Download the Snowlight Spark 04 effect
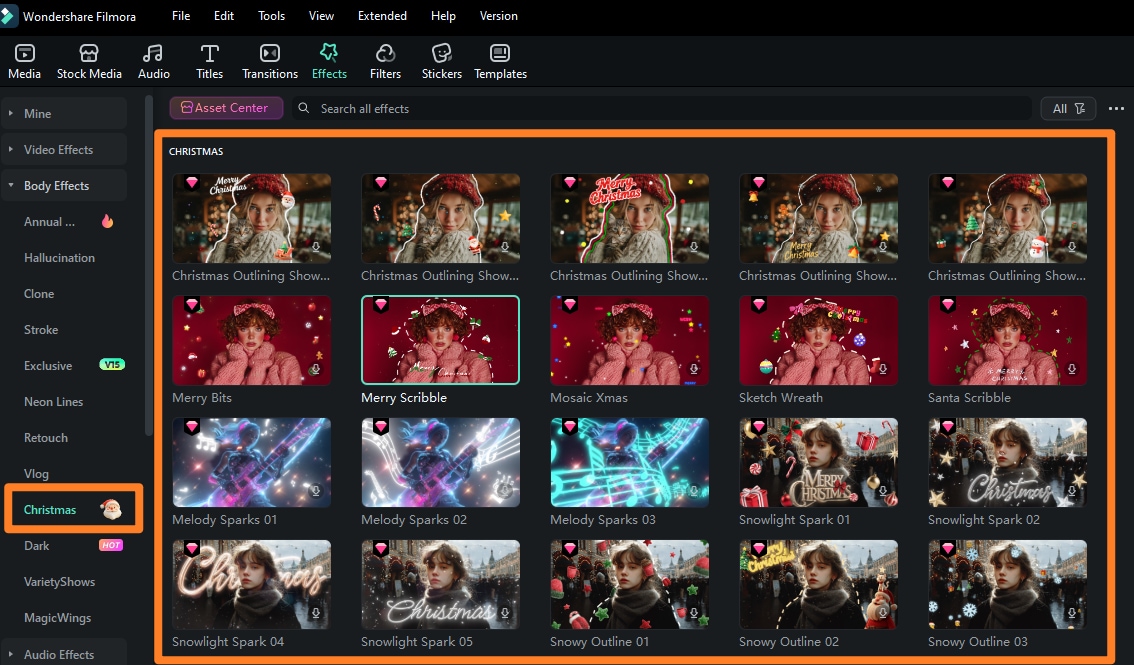Screen dimensions: 1134x665 coord(315,613)
